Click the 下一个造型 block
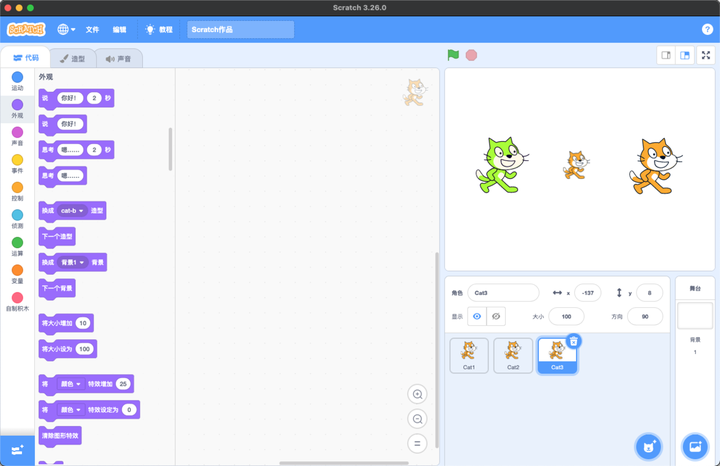 point(57,237)
